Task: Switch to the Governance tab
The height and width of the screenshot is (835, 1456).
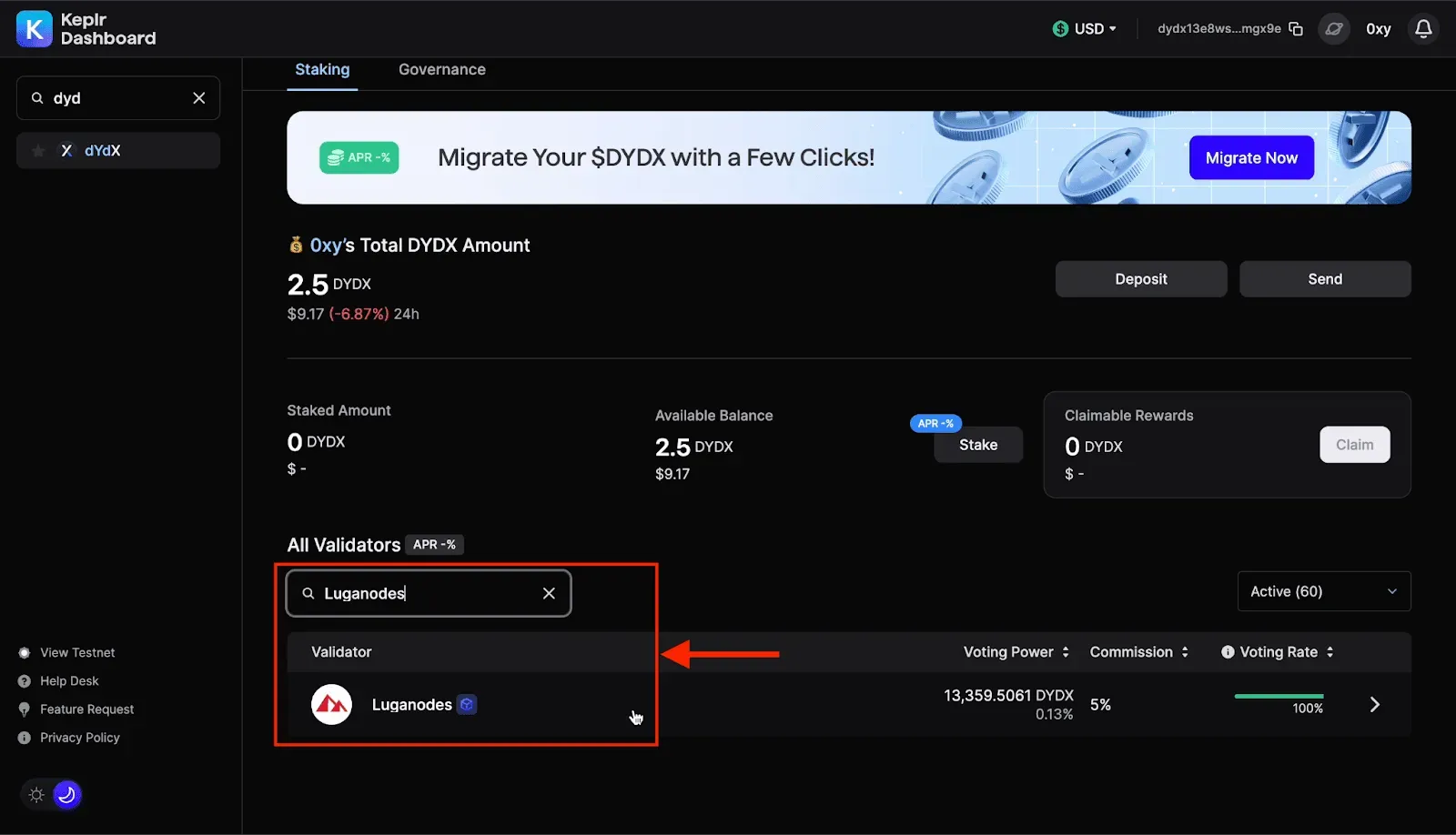Action: 442,70
